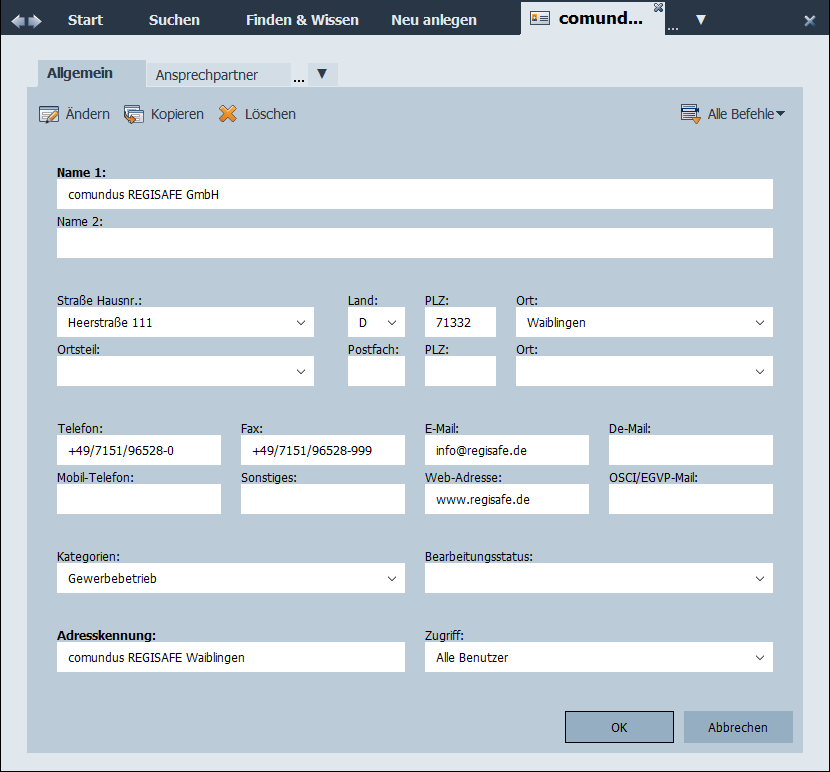Switch to the Ansprechpartner tab

[207, 75]
